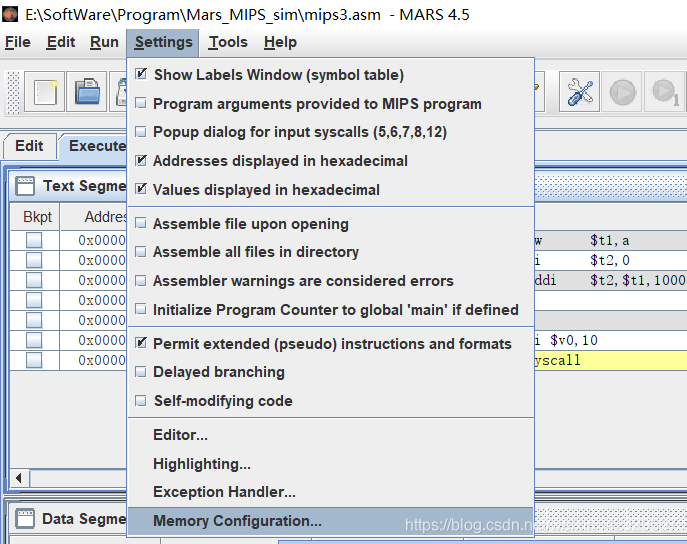
Task: Set breakpoint on sixth text segment row
Action: pyautogui.click(x=34, y=340)
